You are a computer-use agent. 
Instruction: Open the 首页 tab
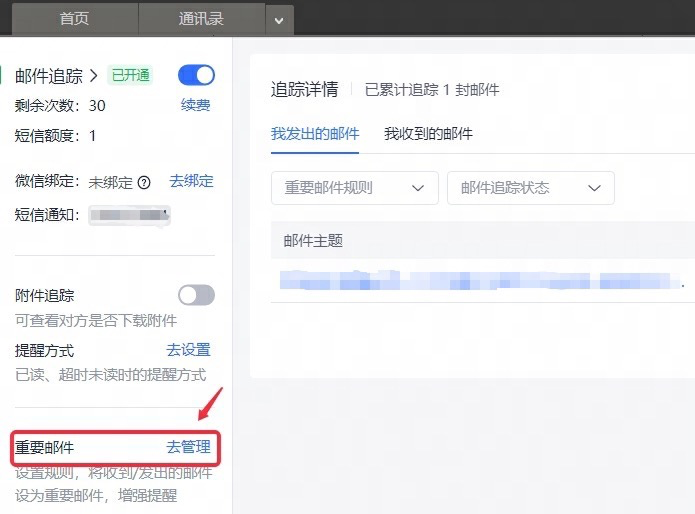pos(75,19)
